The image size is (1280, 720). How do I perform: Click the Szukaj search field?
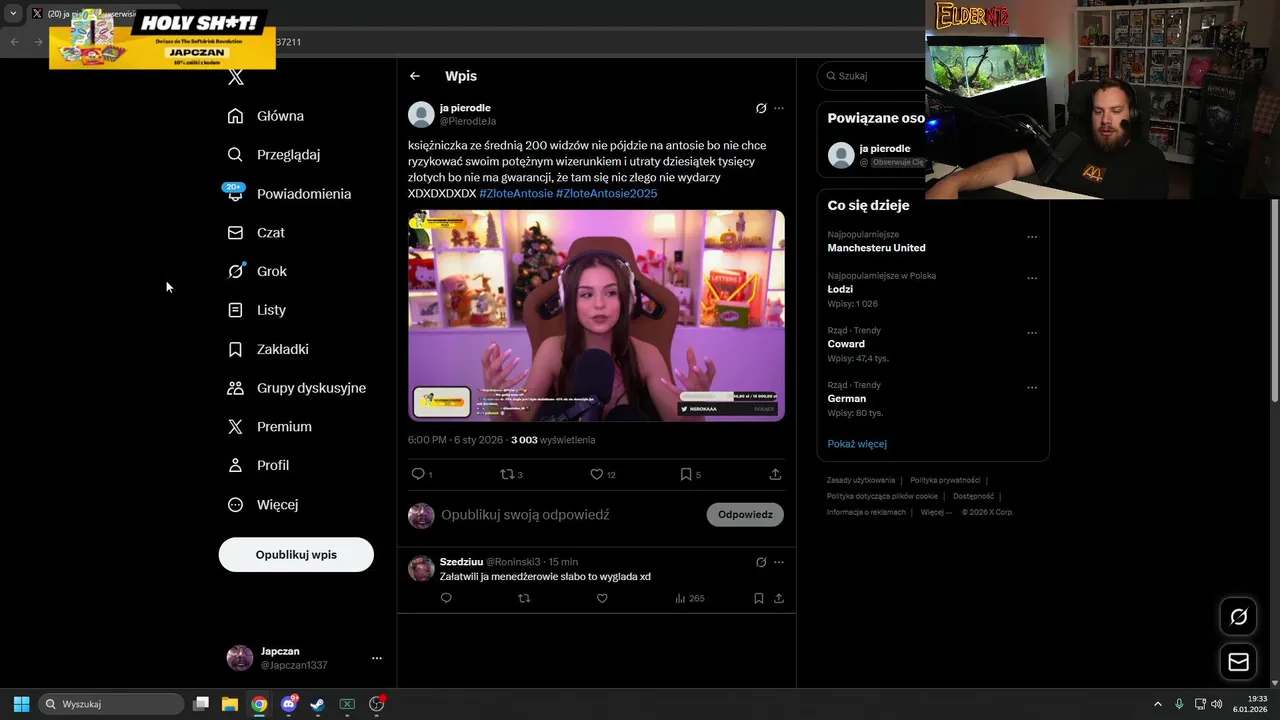pyautogui.click(x=872, y=76)
